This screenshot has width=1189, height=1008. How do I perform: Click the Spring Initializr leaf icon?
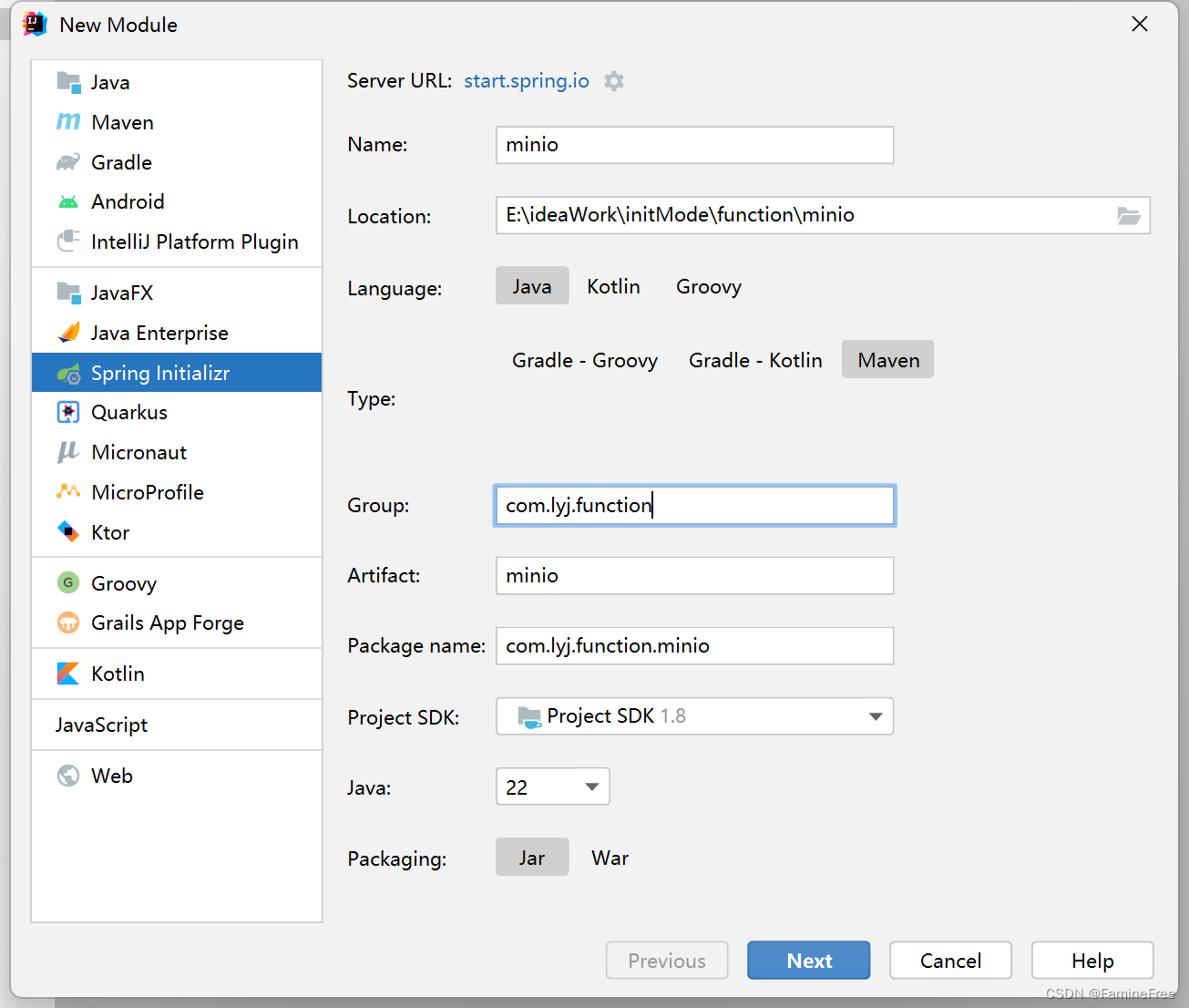[x=68, y=373]
